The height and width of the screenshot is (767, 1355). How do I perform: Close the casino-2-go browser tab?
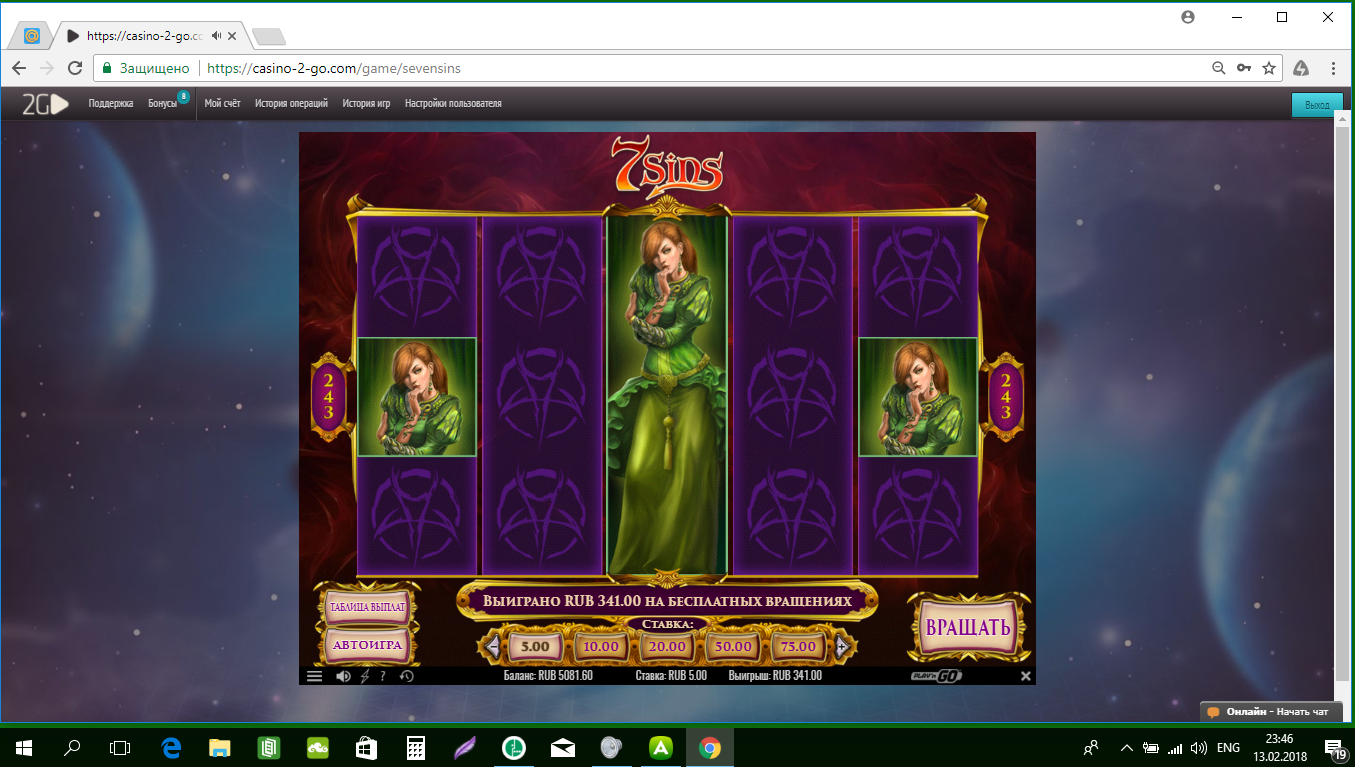234,35
